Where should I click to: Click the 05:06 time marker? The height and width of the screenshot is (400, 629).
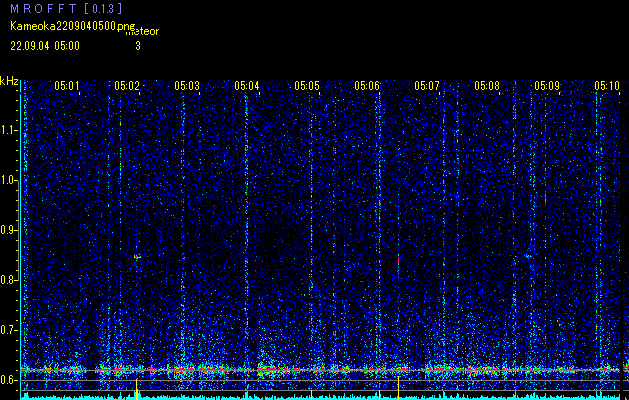pos(367,85)
